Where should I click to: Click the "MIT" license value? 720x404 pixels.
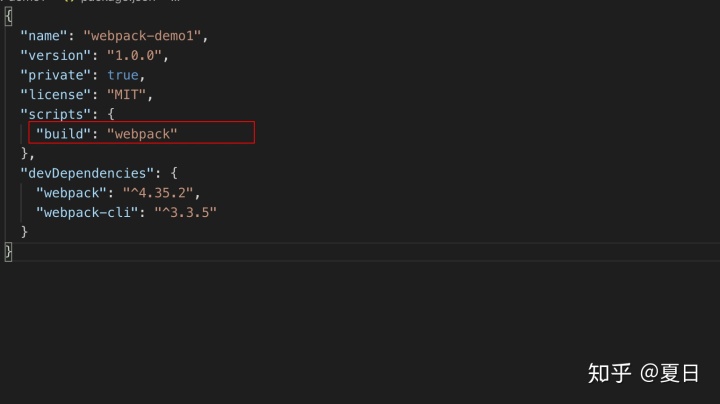coord(126,95)
